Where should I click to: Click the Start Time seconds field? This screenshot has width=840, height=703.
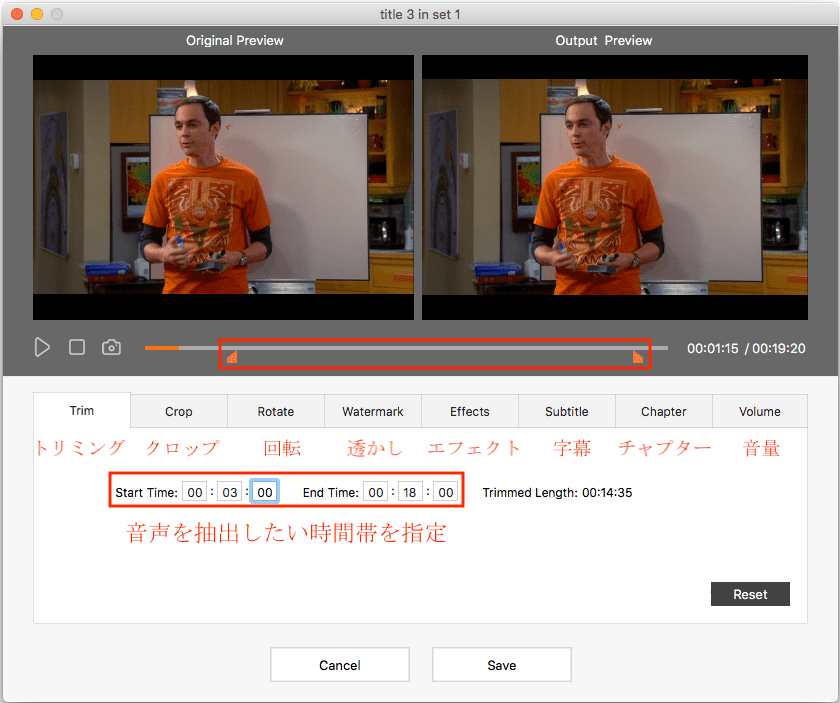coord(265,492)
